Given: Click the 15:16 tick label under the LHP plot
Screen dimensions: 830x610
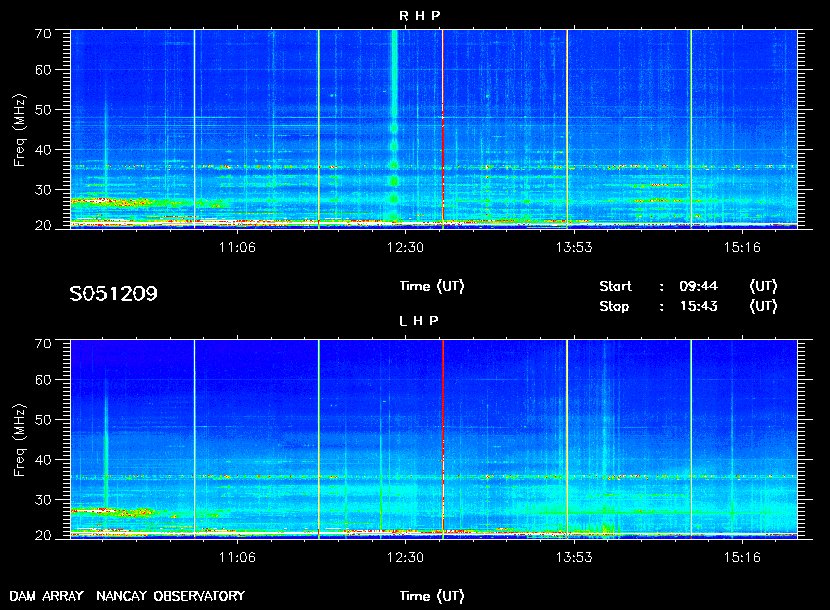Looking at the screenshot, I should point(742,557).
